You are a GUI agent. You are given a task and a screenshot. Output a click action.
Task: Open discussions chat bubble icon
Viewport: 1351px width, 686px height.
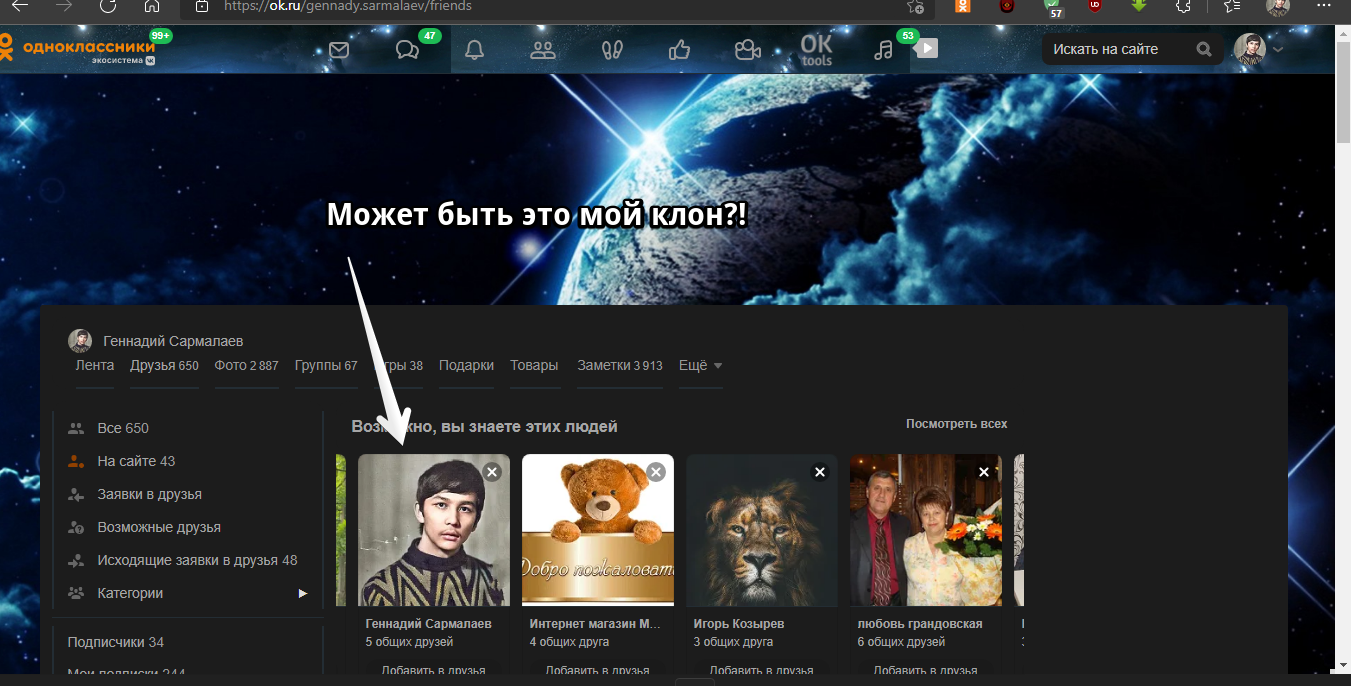(x=407, y=50)
